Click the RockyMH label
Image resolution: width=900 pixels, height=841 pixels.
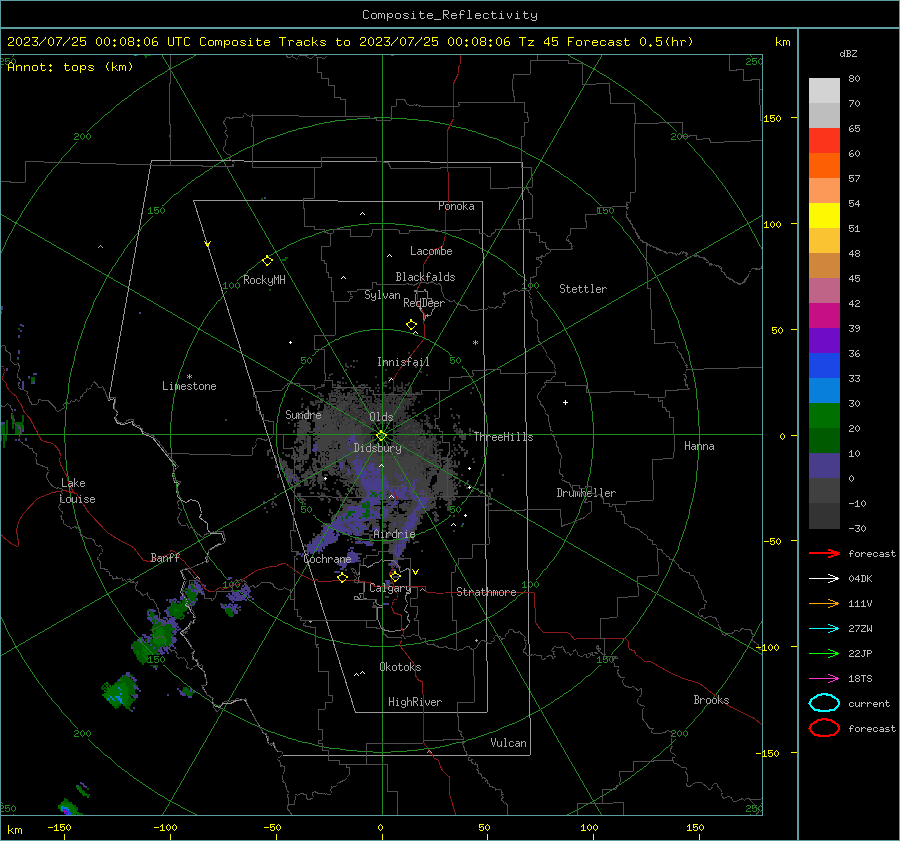click(264, 280)
